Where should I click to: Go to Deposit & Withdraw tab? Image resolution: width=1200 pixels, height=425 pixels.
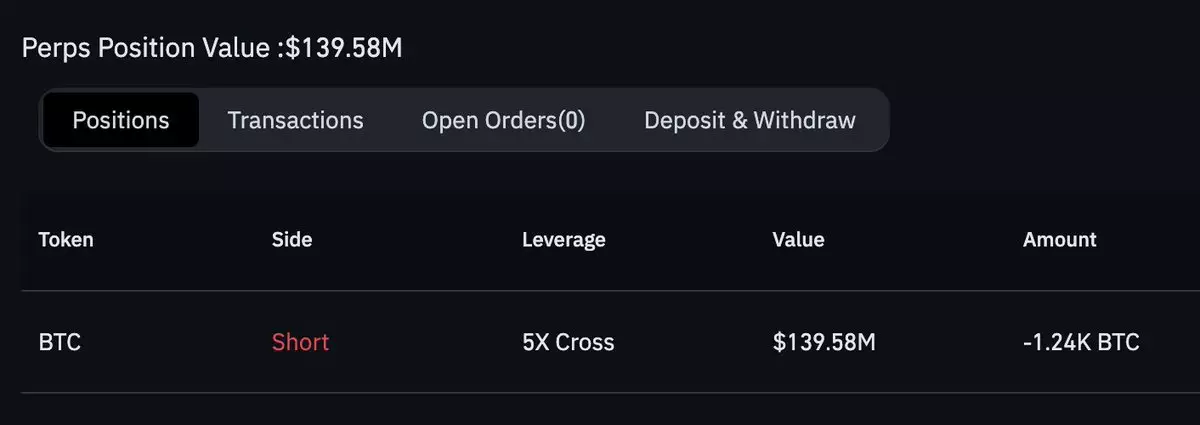(749, 121)
